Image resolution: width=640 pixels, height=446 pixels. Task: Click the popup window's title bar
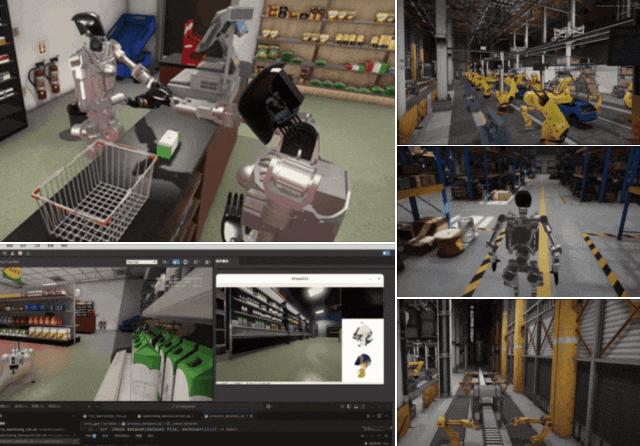(300, 279)
